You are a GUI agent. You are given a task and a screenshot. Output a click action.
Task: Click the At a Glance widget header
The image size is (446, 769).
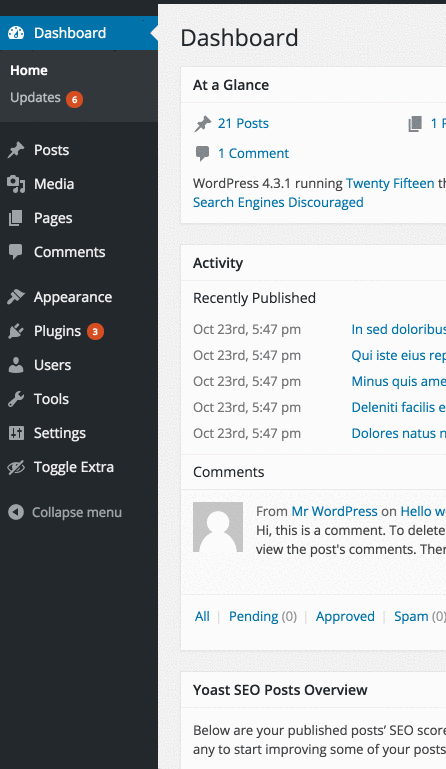[x=314, y=85]
